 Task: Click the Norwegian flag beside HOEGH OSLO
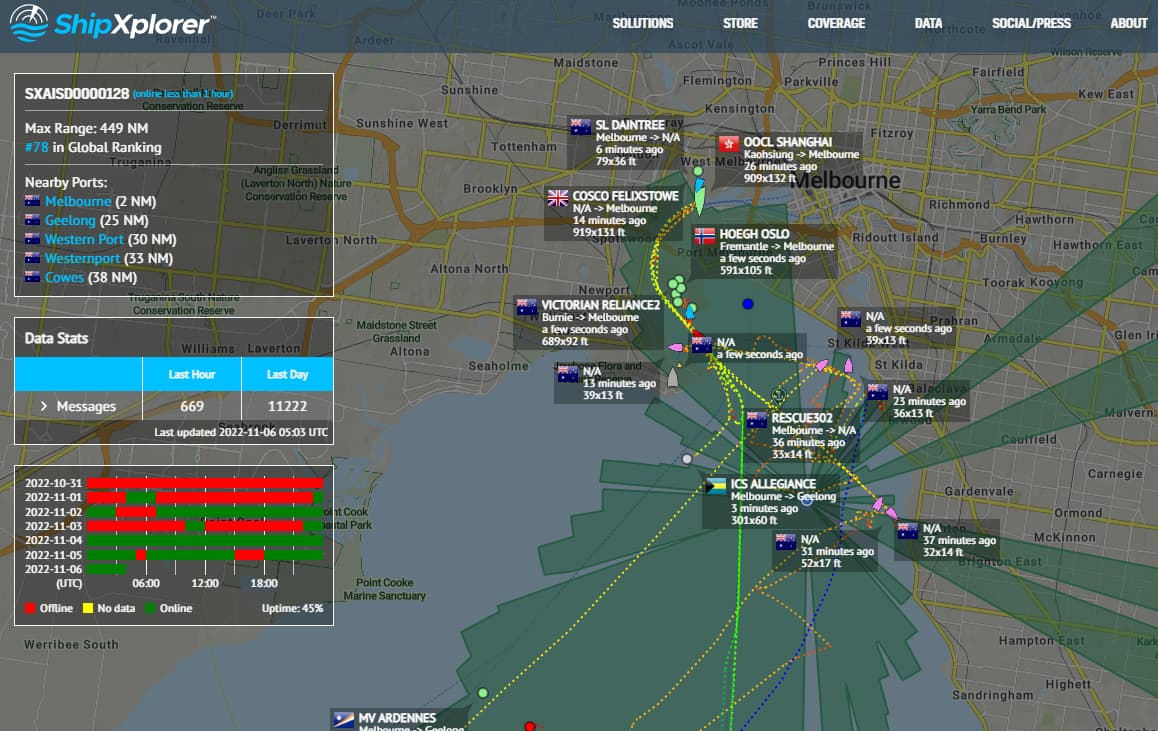(x=705, y=236)
